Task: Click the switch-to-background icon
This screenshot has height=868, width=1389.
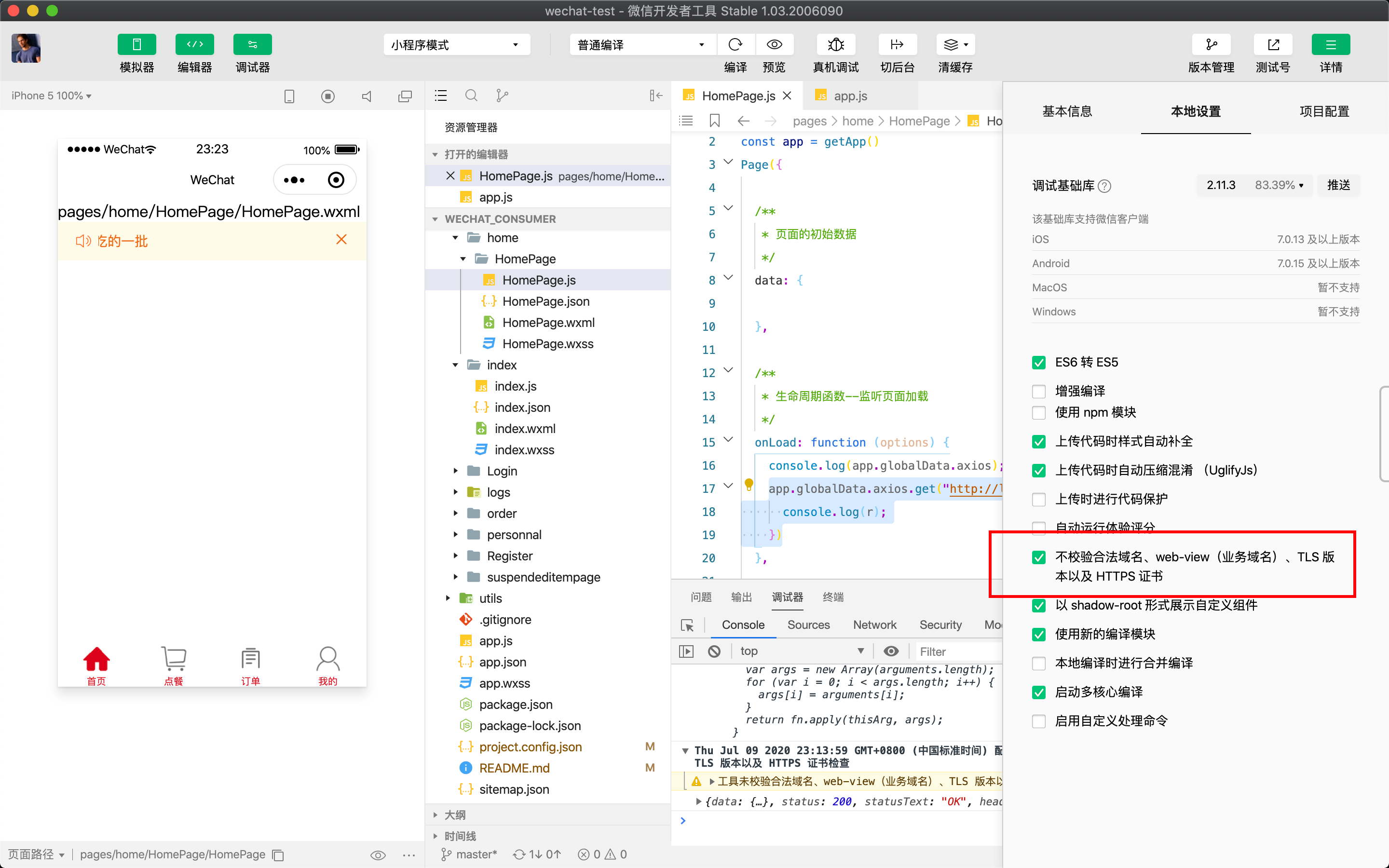Action: (897, 45)
